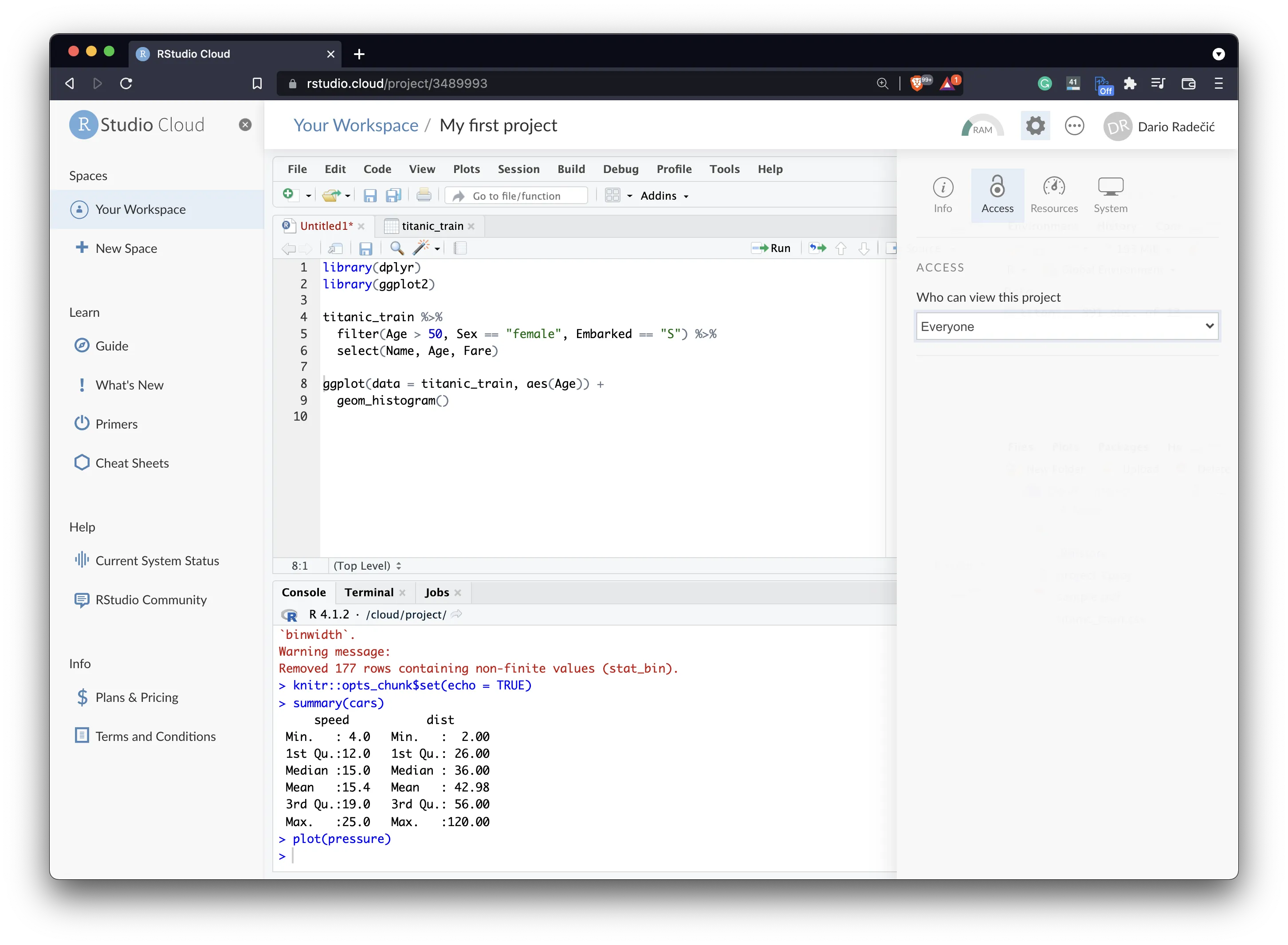
Task: Click the re-run previous code icon
Action: pos(817,248)
